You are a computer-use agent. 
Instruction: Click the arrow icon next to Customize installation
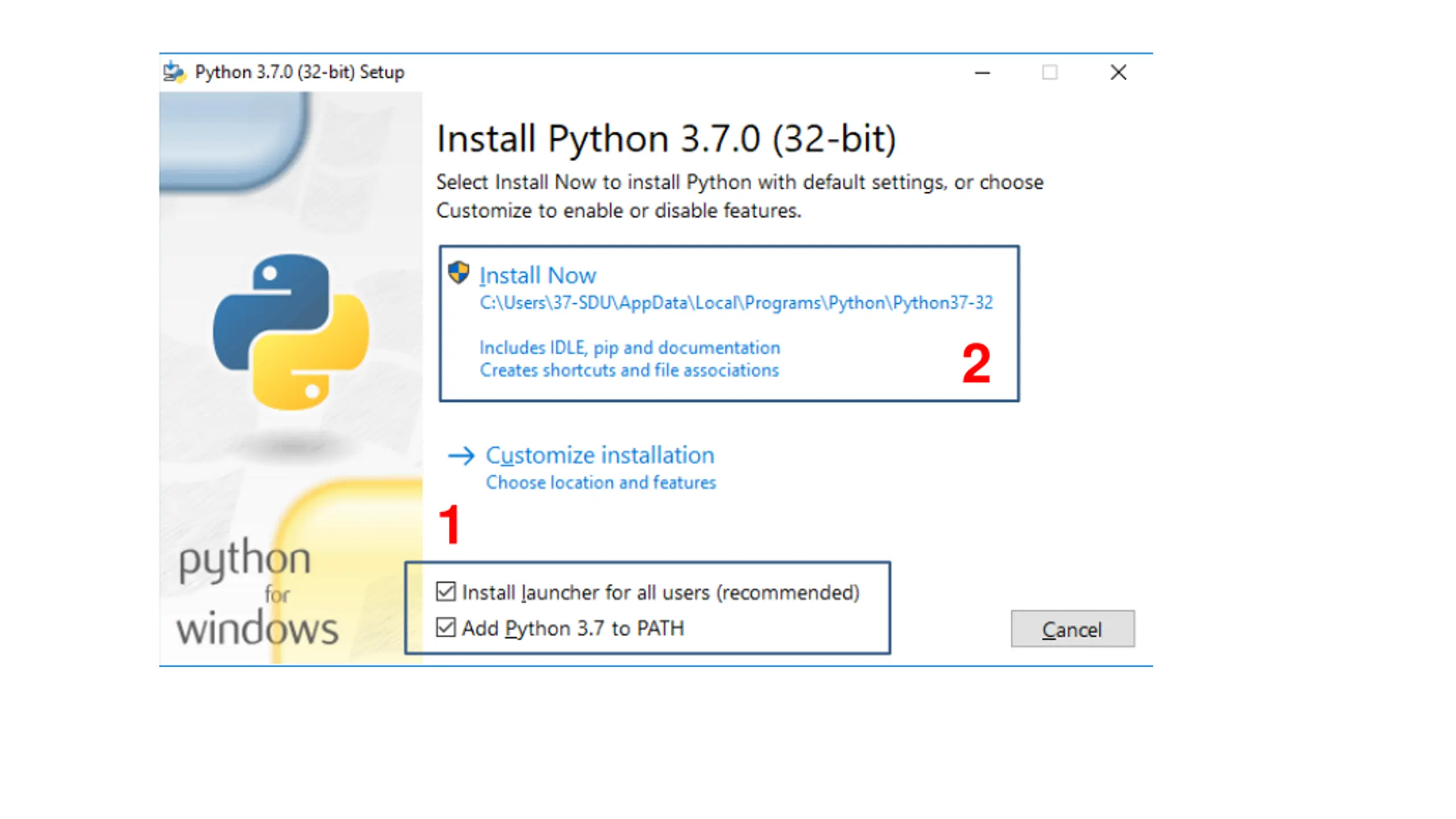click(x=461, y=456)
